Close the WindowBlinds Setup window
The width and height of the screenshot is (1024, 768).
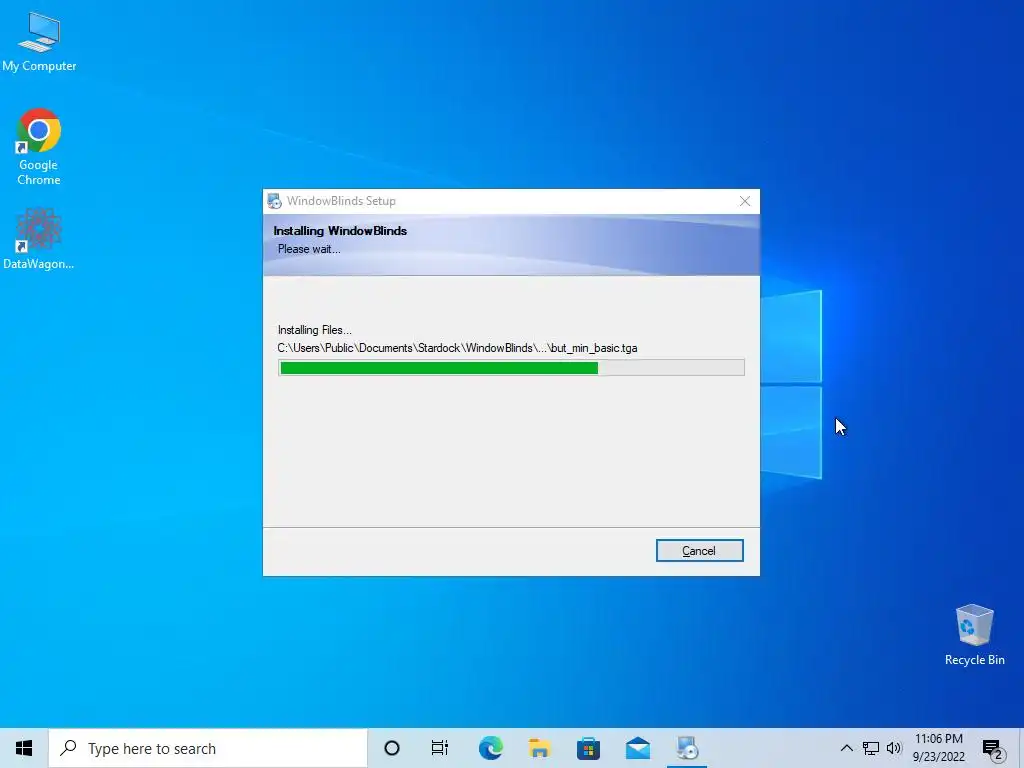point(744,201)
